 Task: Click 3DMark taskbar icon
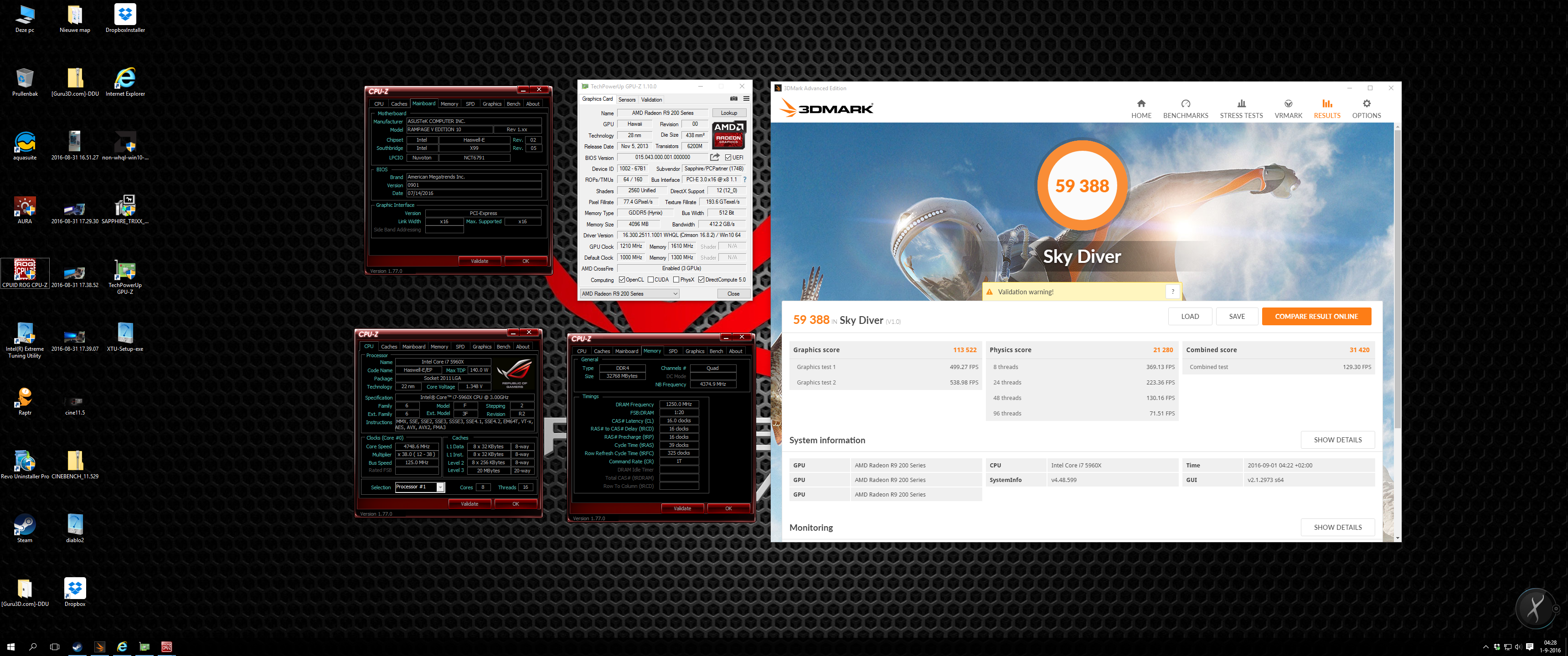tap(100, 646)
